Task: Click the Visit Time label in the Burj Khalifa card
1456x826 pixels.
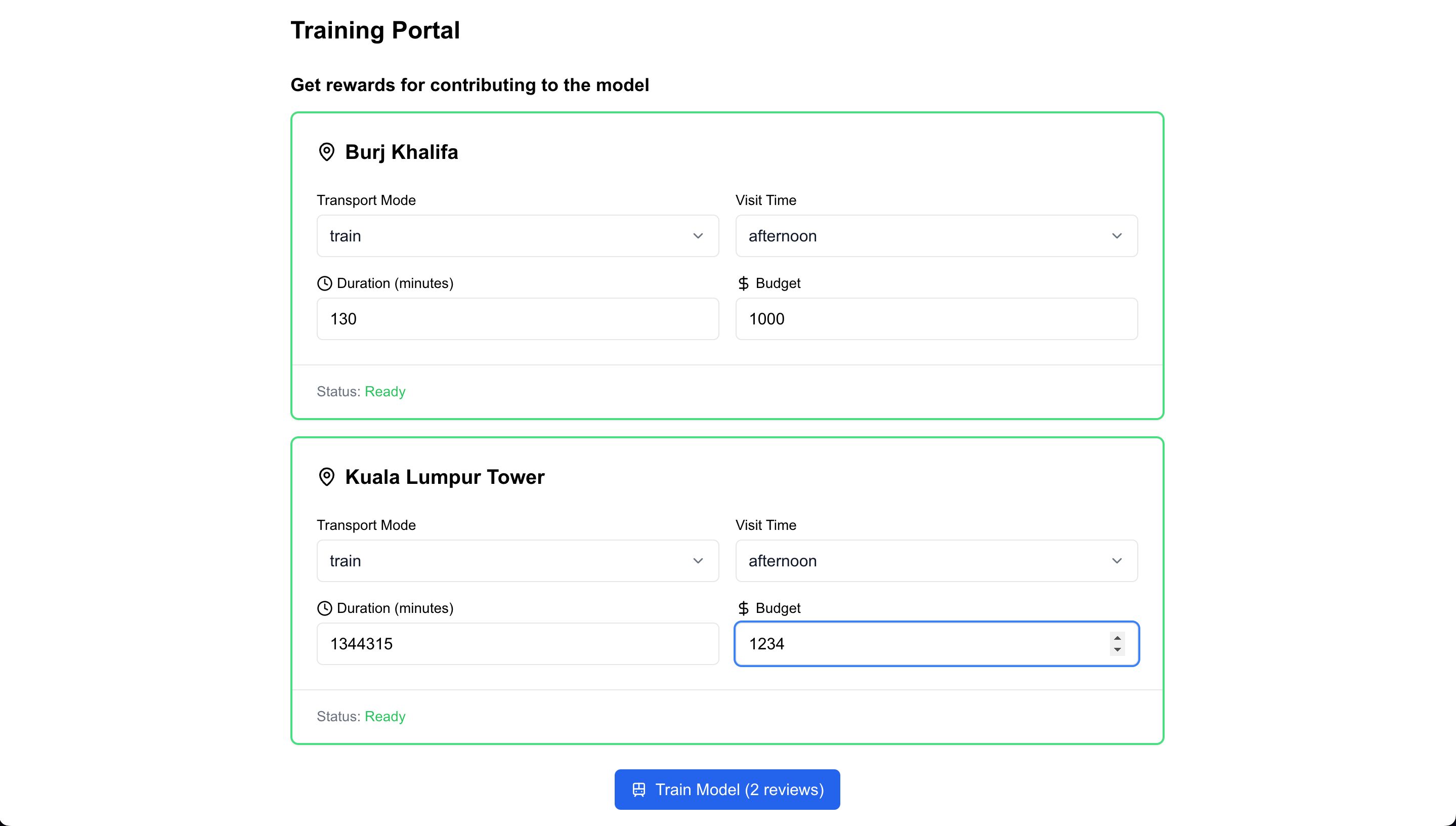Action: click(x=766, y=200)
